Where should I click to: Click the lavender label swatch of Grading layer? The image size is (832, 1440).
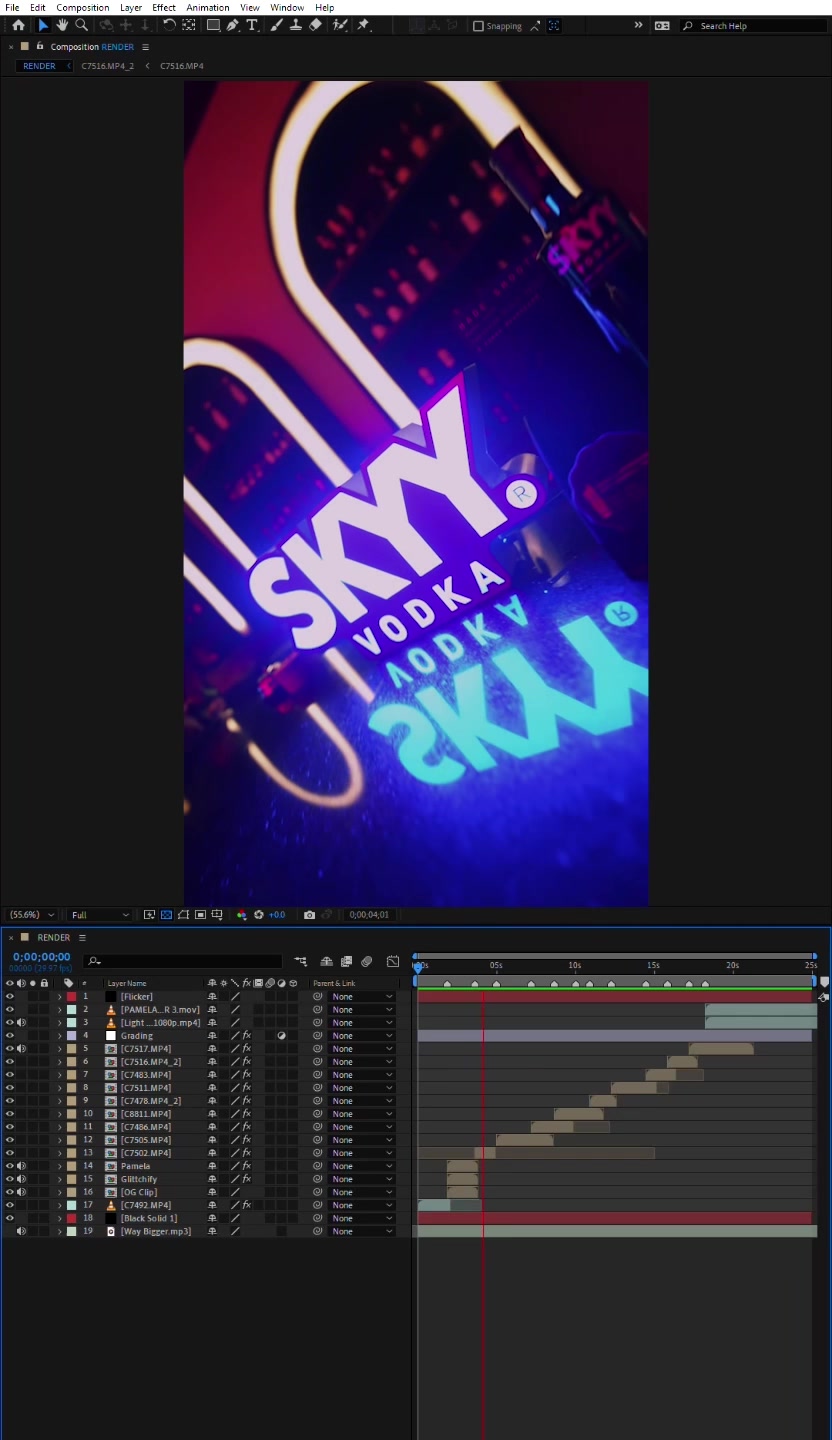(x=71, y=1036)
